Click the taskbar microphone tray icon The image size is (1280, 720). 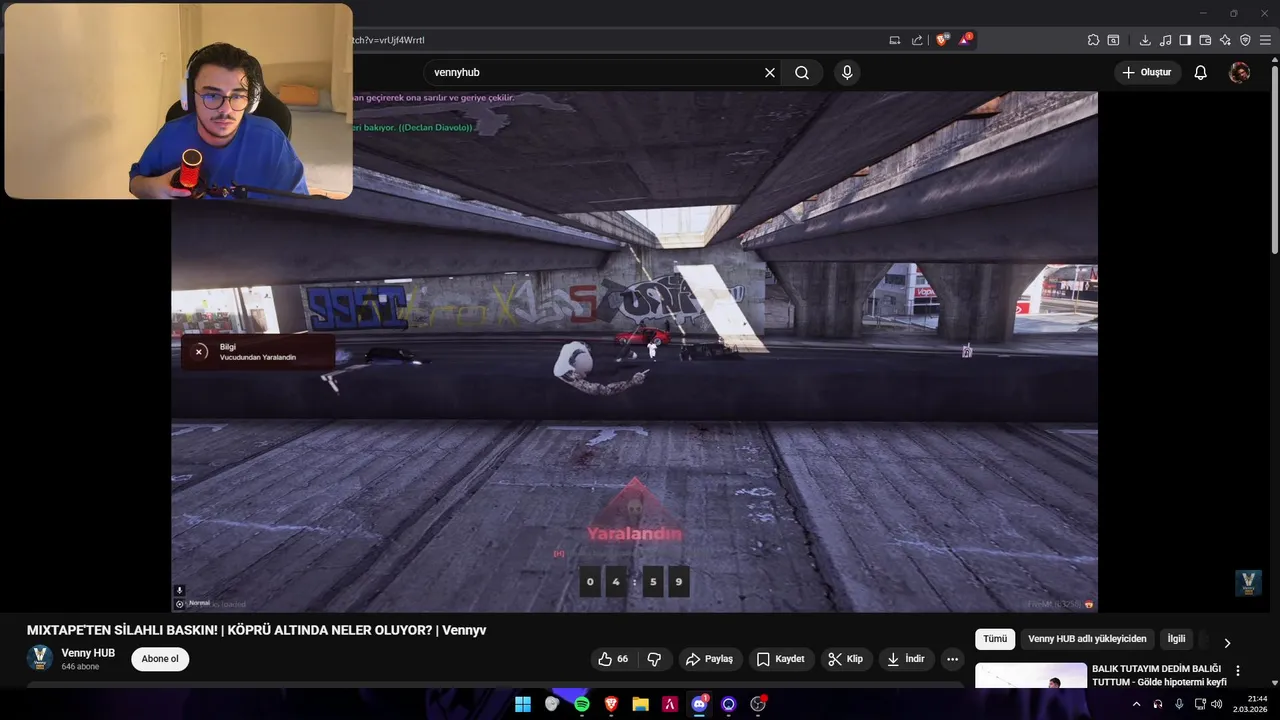point(1179,704)
